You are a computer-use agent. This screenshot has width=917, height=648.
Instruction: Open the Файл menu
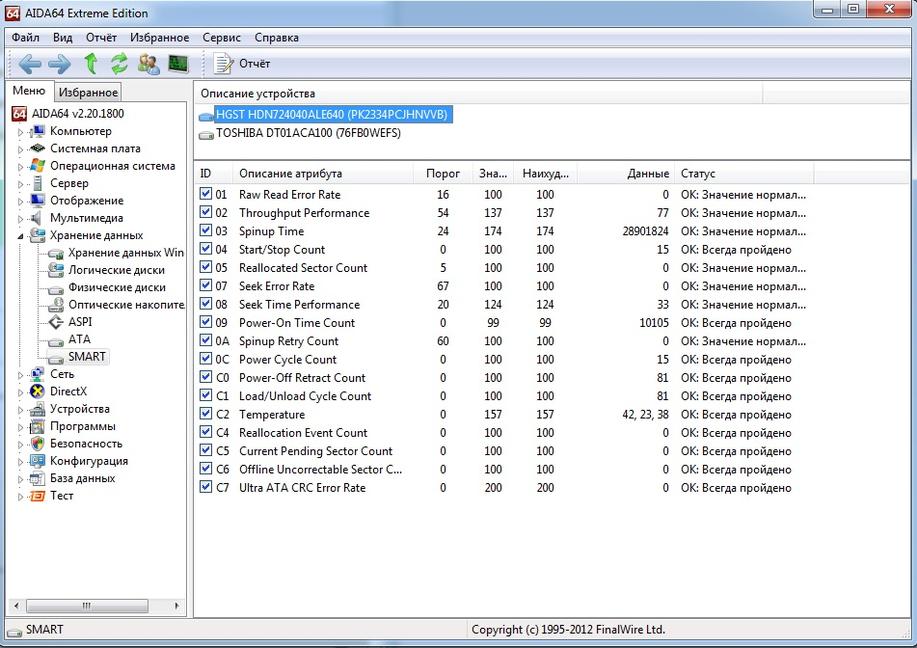(25, 37)
